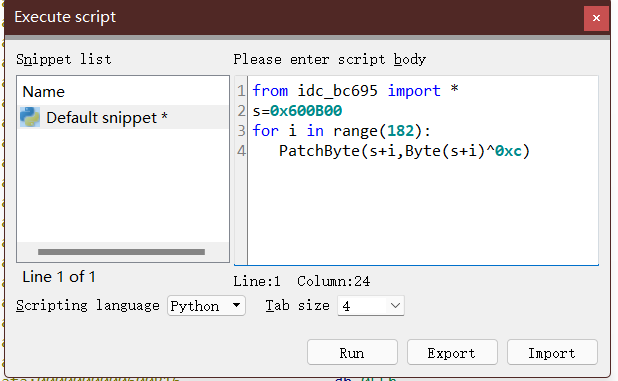Click the PatchByte code line
Viewport: 618px width, 381px height.
pyautogui.click(x=404, y=151)
